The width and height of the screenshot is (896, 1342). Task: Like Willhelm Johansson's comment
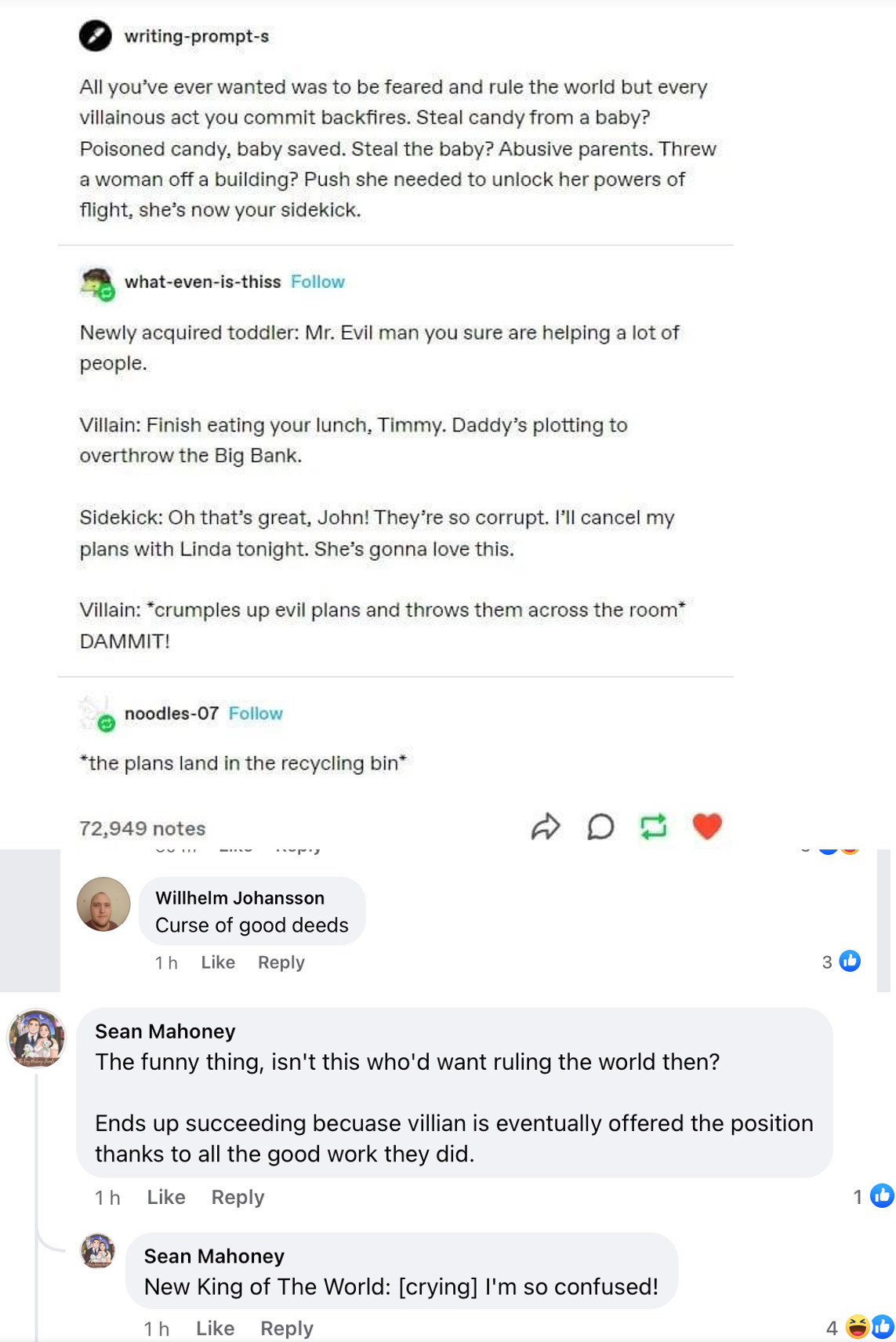[x=218, y=962]
